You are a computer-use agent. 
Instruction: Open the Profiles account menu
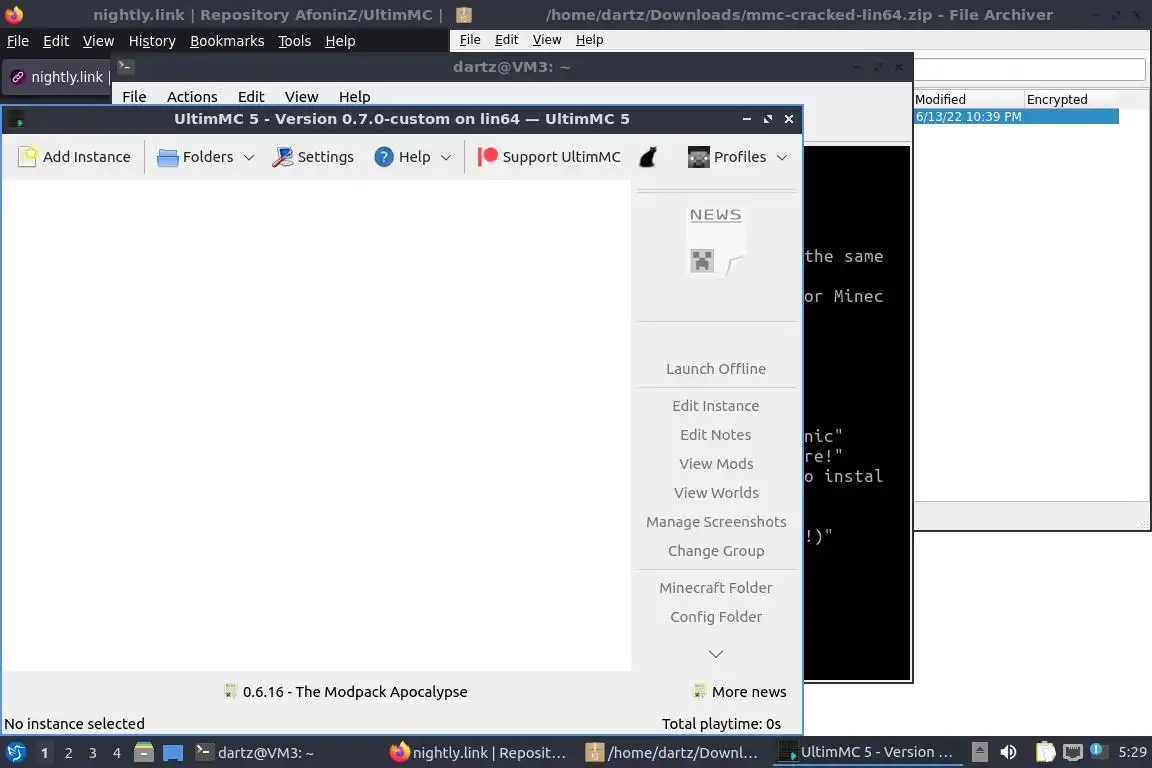[x=727, y=157]
